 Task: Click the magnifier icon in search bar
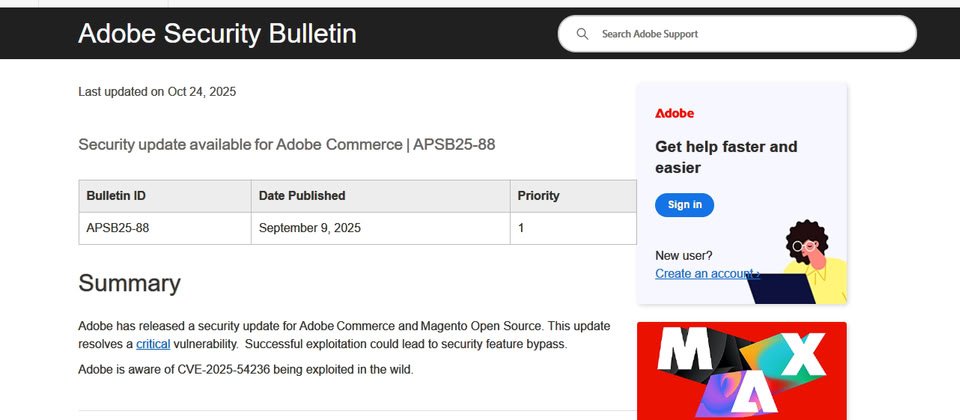click(x=582, y=34)
